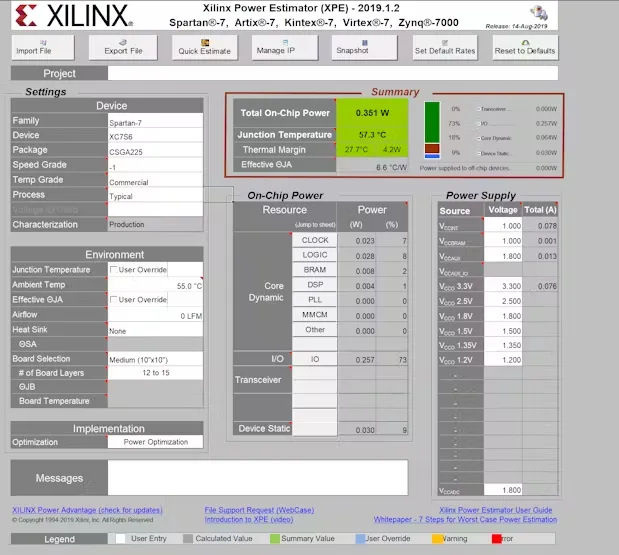Select # of Board Layers 12 to 15
Viewport: 619px width, 555px height.
click(x=156, y=373)
